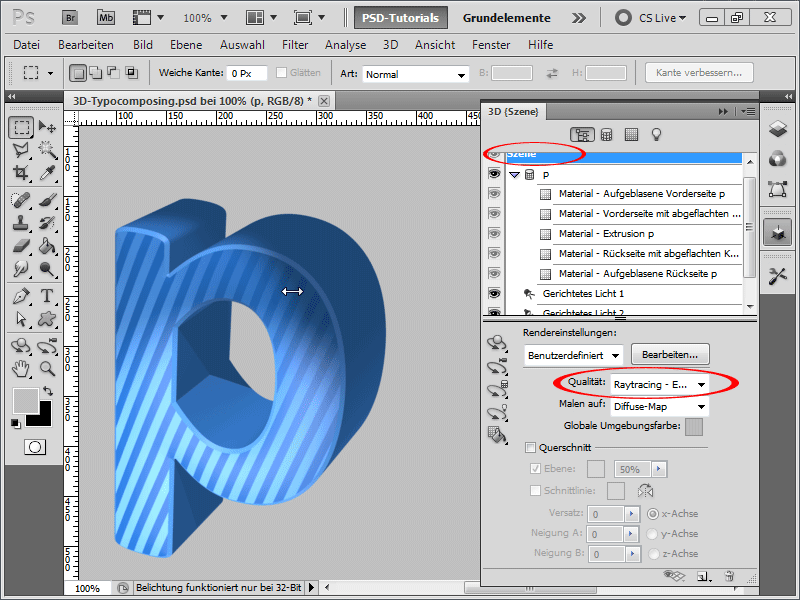Viewport: 800px width, 600px height.
Task: Select the Custom Shape tool
Action: [47, 319]
